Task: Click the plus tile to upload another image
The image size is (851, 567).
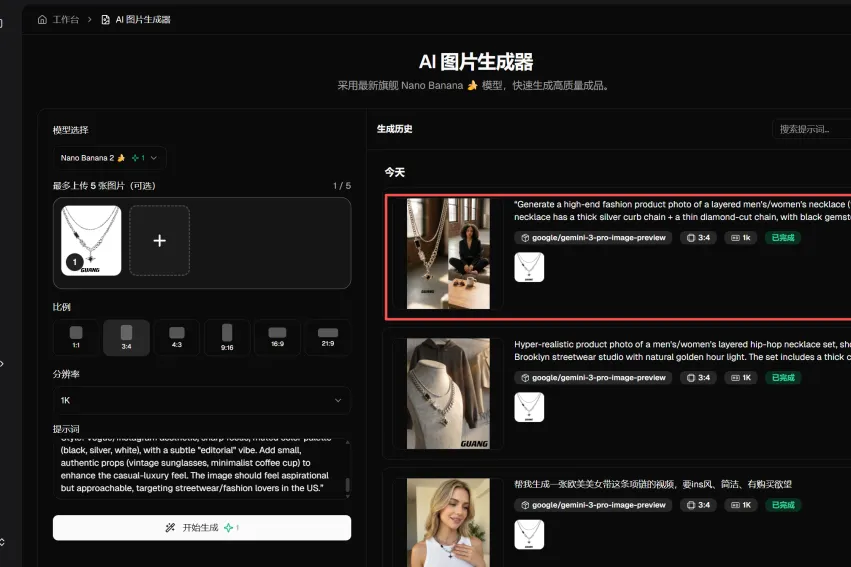Action: click(x=159, y=241)
